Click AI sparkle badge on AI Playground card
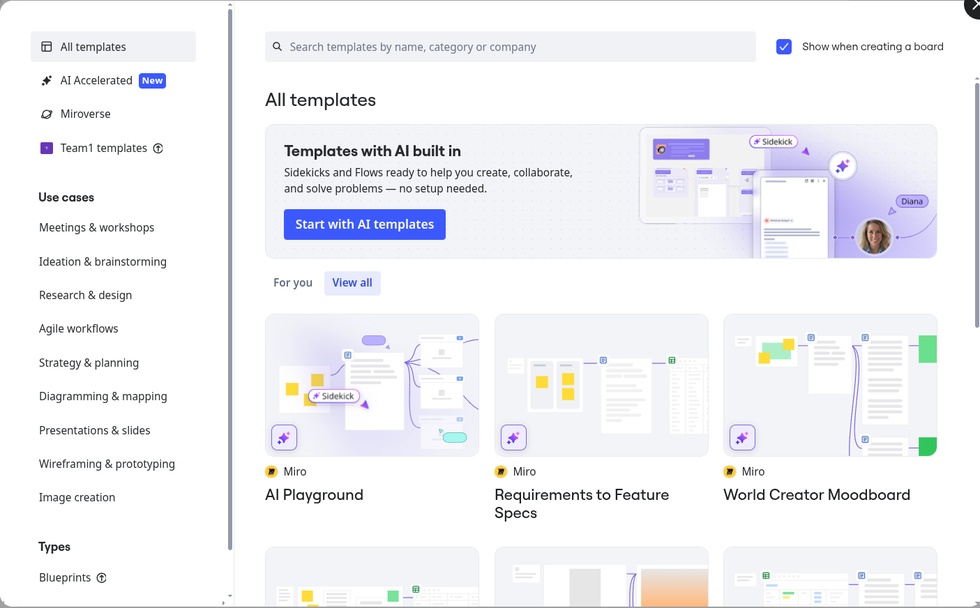The image size is (980, 608). pyautogui.click(x=284, y=437)
